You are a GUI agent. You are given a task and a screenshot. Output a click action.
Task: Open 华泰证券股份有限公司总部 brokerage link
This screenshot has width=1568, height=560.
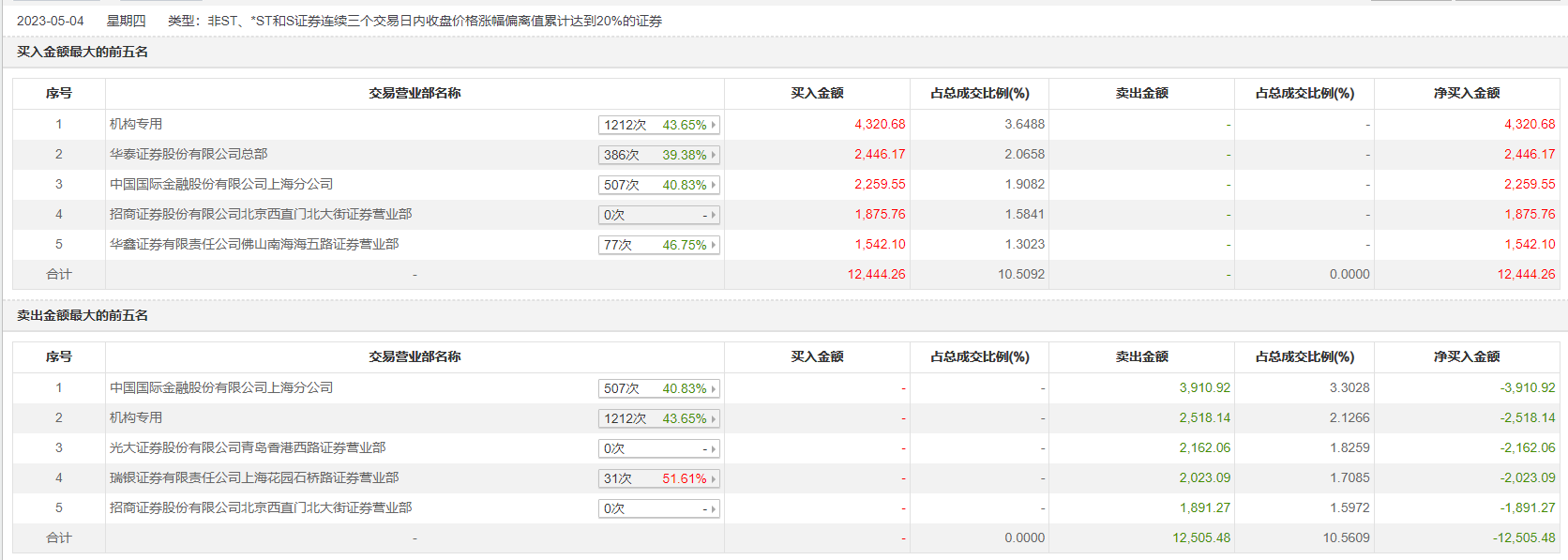(188, 154)
